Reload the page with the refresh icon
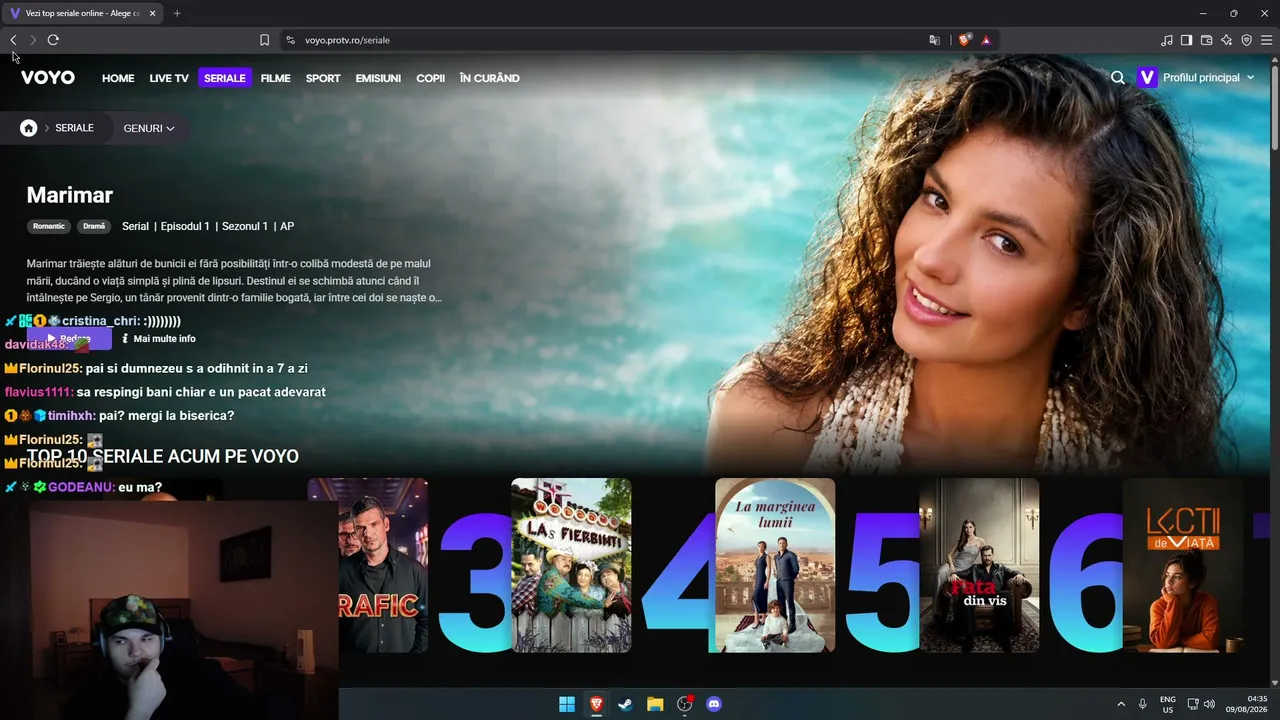1280x720 pixels. click(53, 40)
